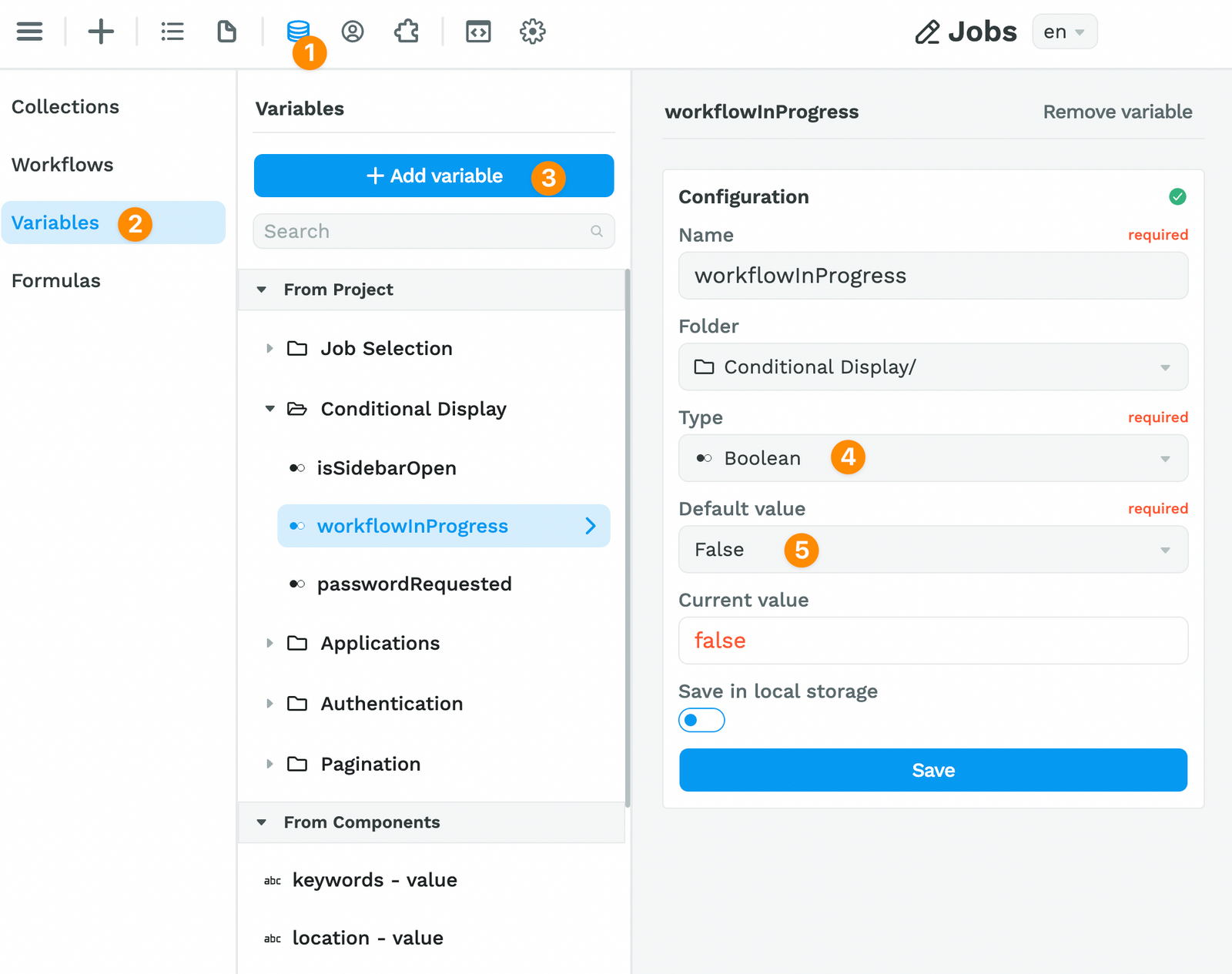Open the code editor window icon
The height and width of the screenshot is (974, 1232).
(478, 32)
